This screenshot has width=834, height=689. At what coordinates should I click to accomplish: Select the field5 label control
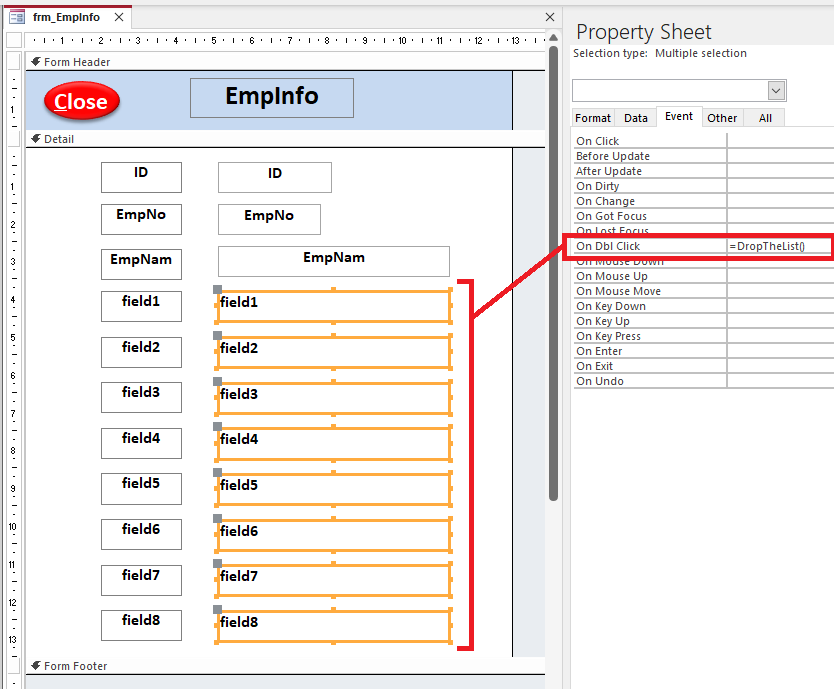pos(141,488)
